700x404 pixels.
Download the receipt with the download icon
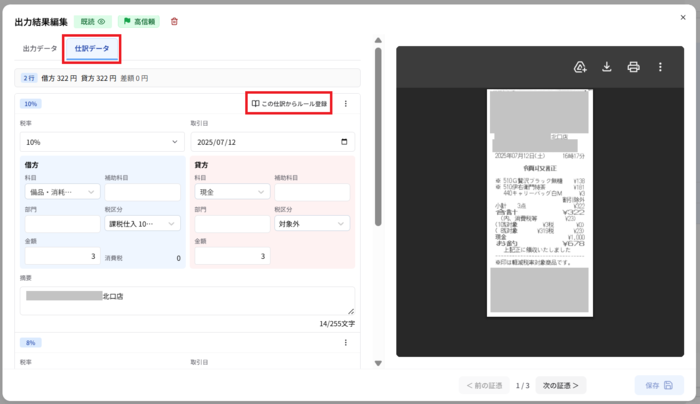[606, 67]
